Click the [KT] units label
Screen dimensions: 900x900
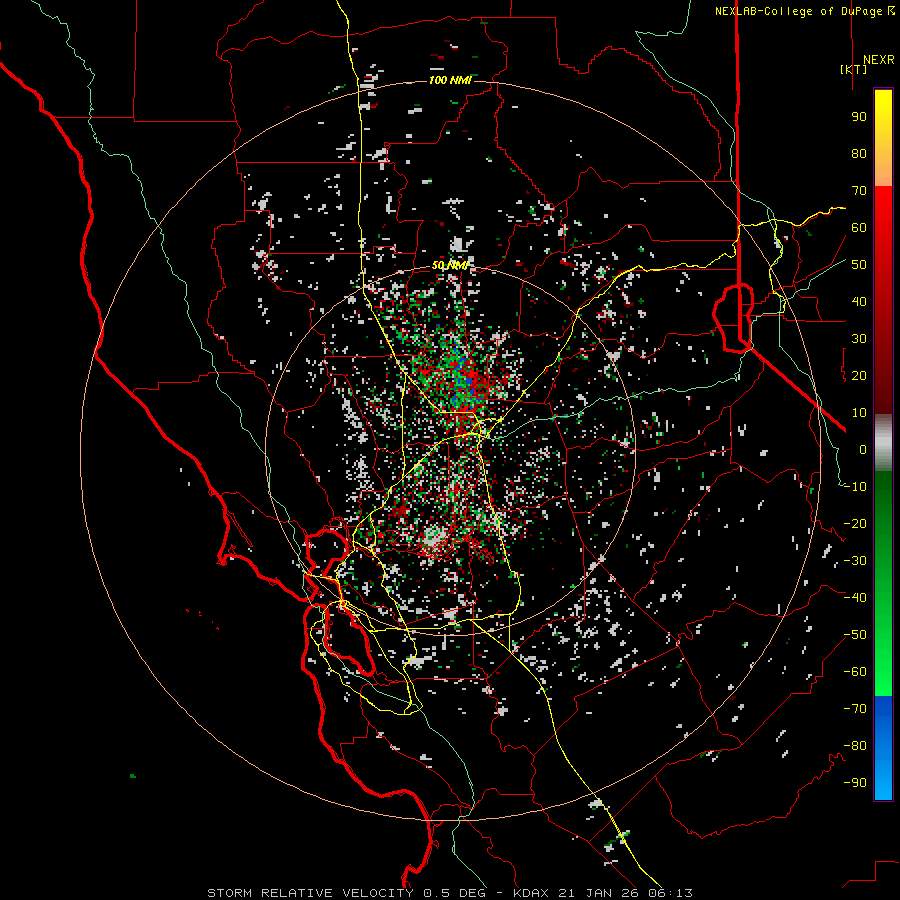[x=854, y=69]
